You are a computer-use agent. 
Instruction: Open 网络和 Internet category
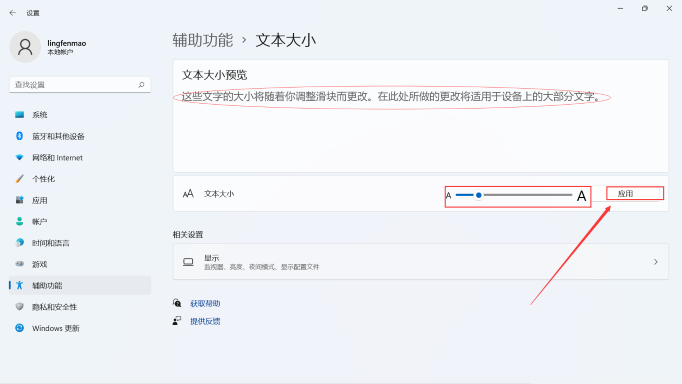coord(80,157)
